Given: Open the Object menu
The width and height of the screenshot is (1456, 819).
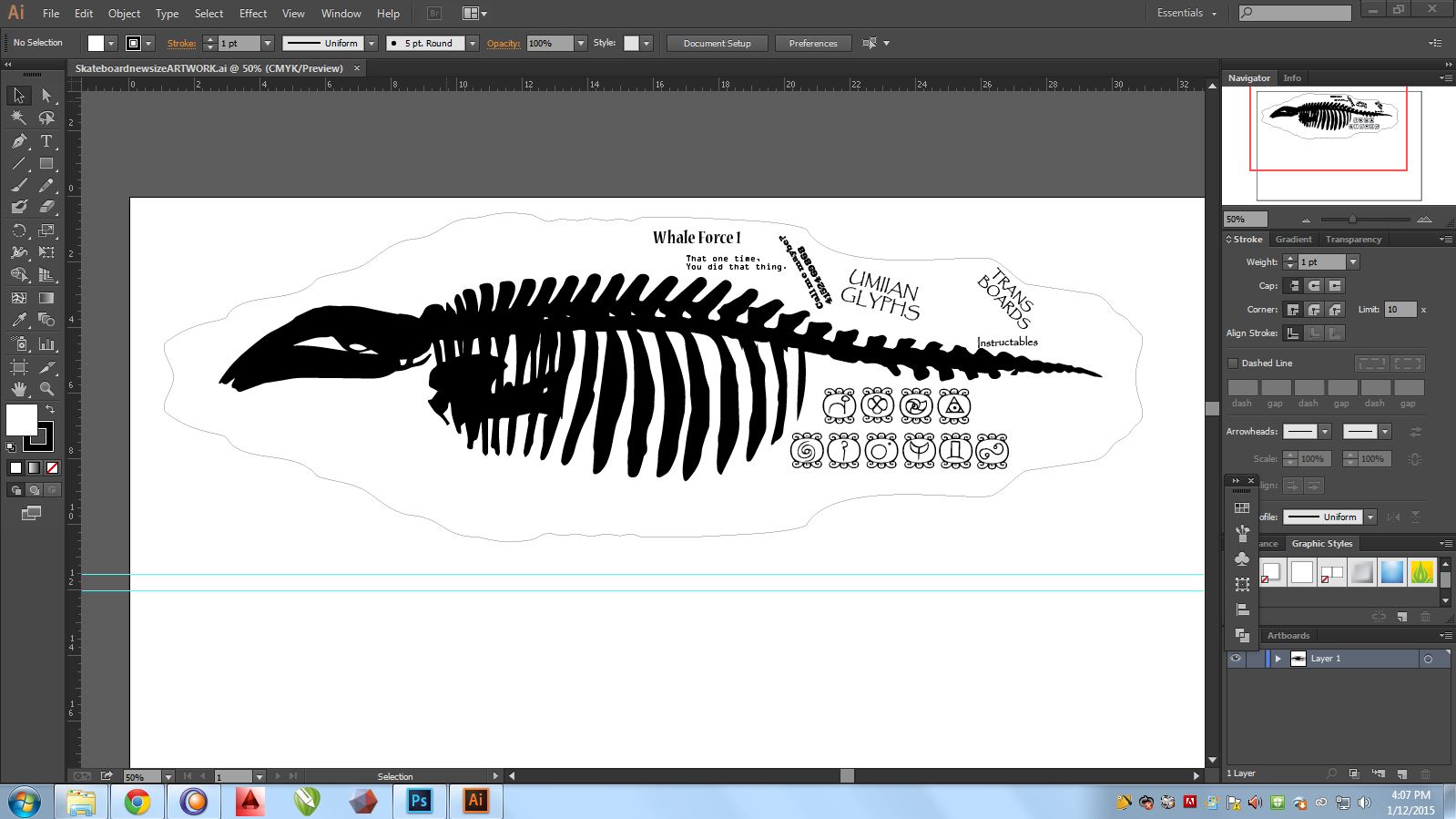Looking at the screenshot, I should (124, 14).
